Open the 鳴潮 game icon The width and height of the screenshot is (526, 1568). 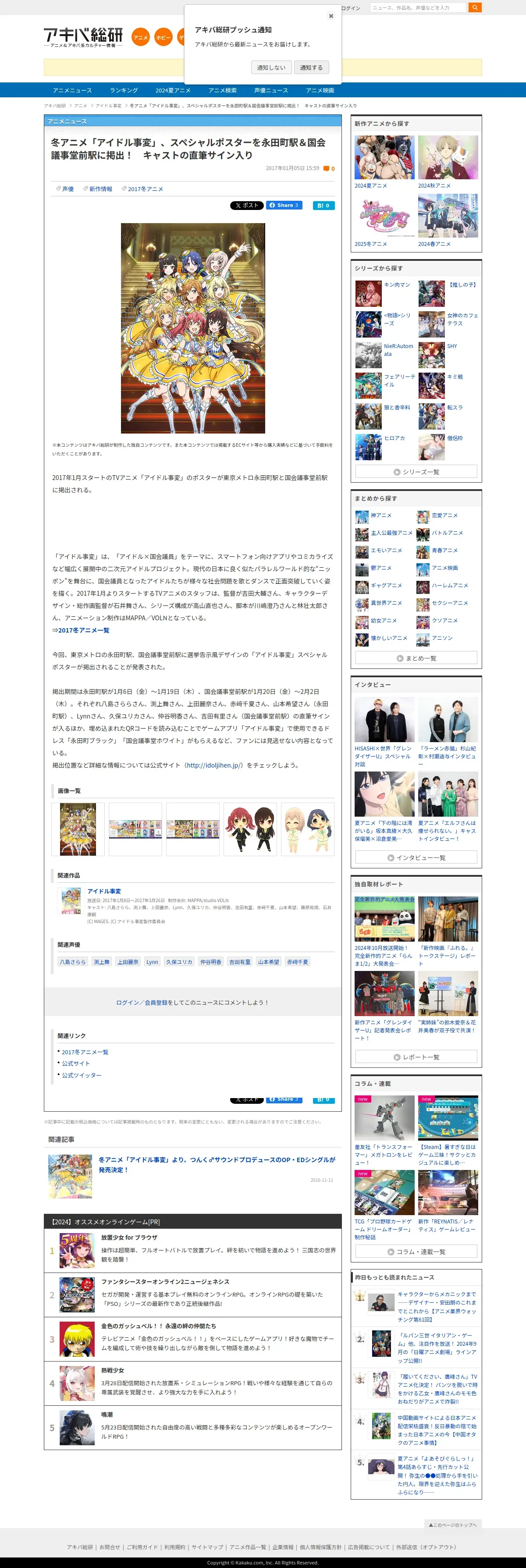(77, 1428)
